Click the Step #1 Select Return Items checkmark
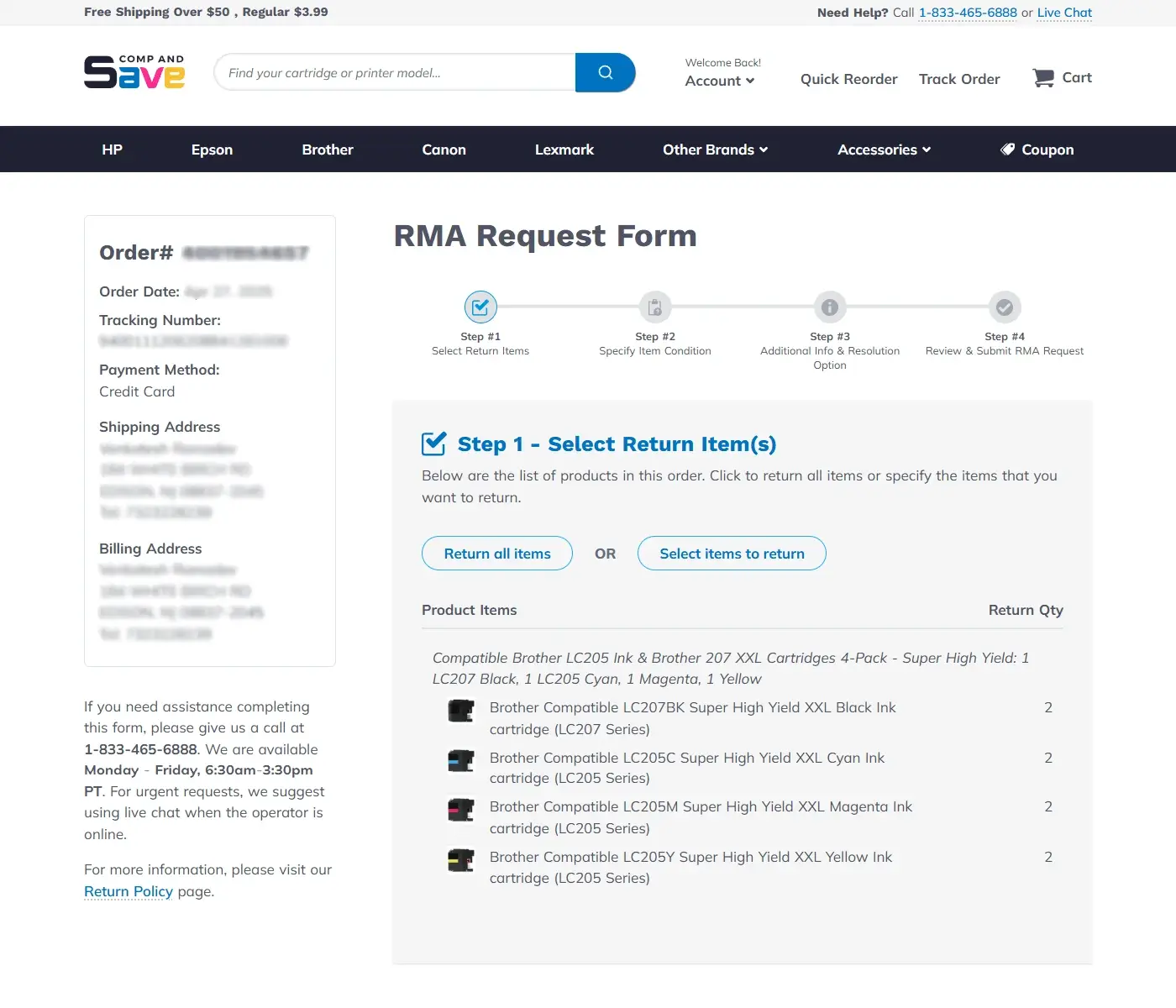The height and width of the screenshot is (1008, 1176). click(x=480, y=307)
